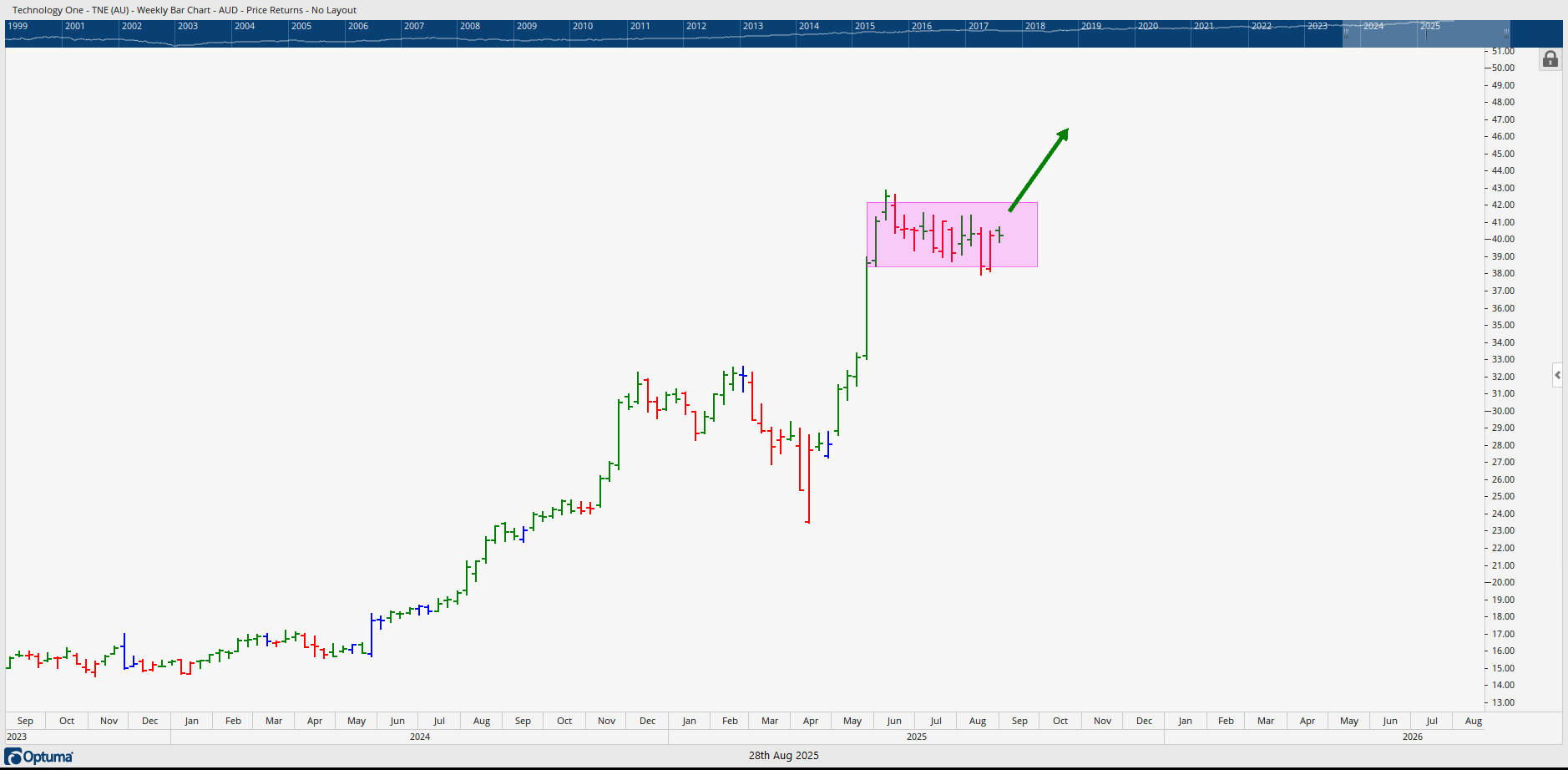Click the 47.00 price scale label

click(1503, 119)
